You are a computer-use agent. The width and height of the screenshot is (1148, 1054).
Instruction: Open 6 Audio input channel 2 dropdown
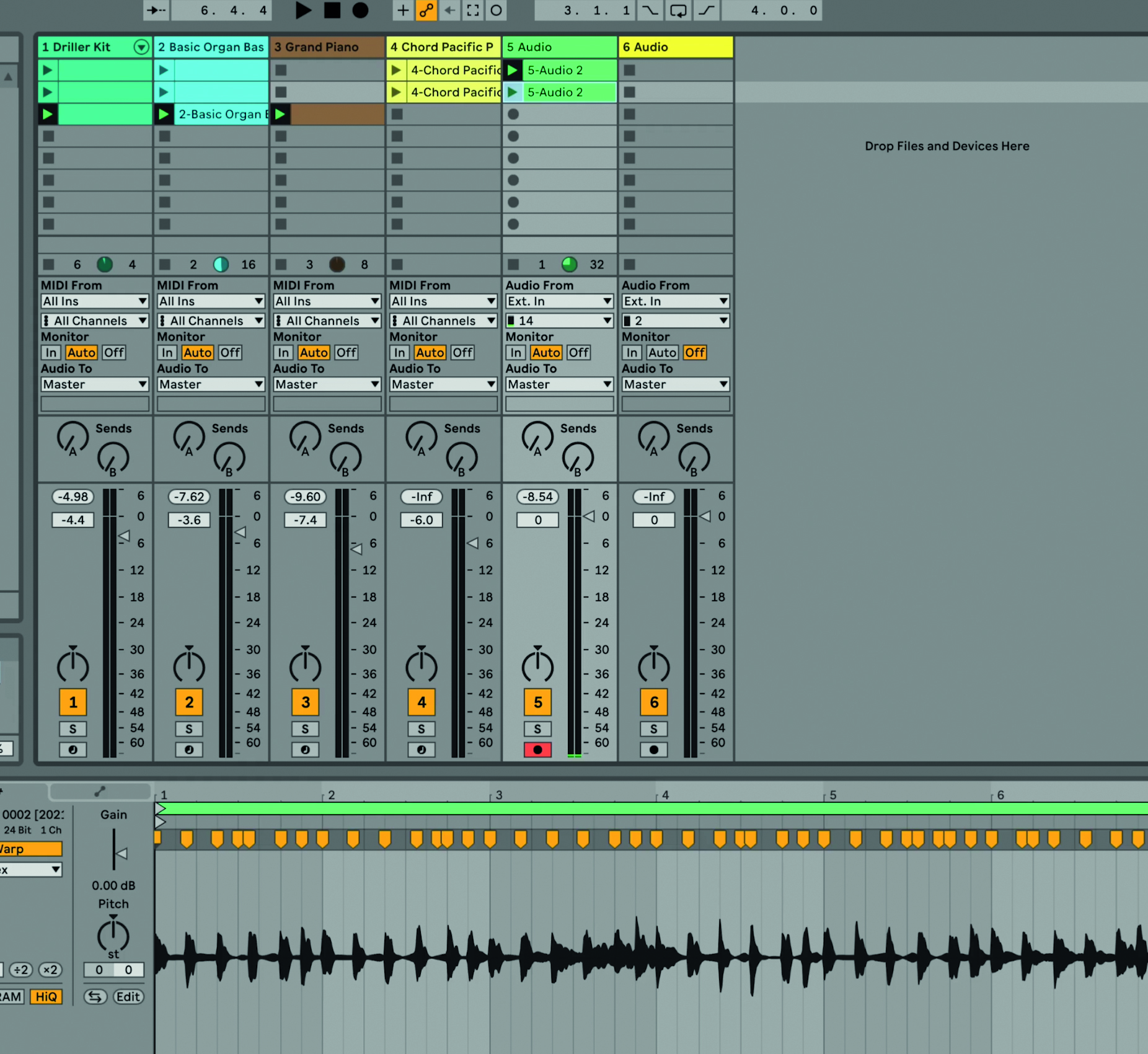(x=676, y=321)
